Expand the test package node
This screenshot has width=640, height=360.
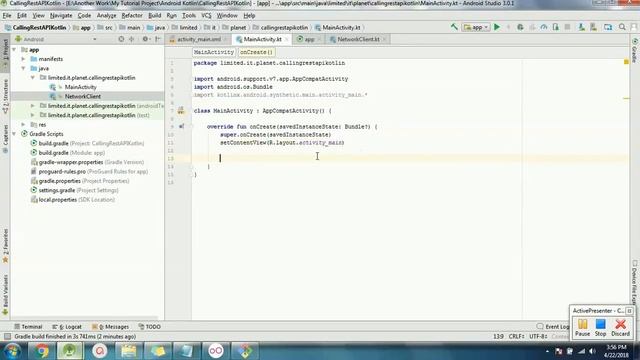33,115
